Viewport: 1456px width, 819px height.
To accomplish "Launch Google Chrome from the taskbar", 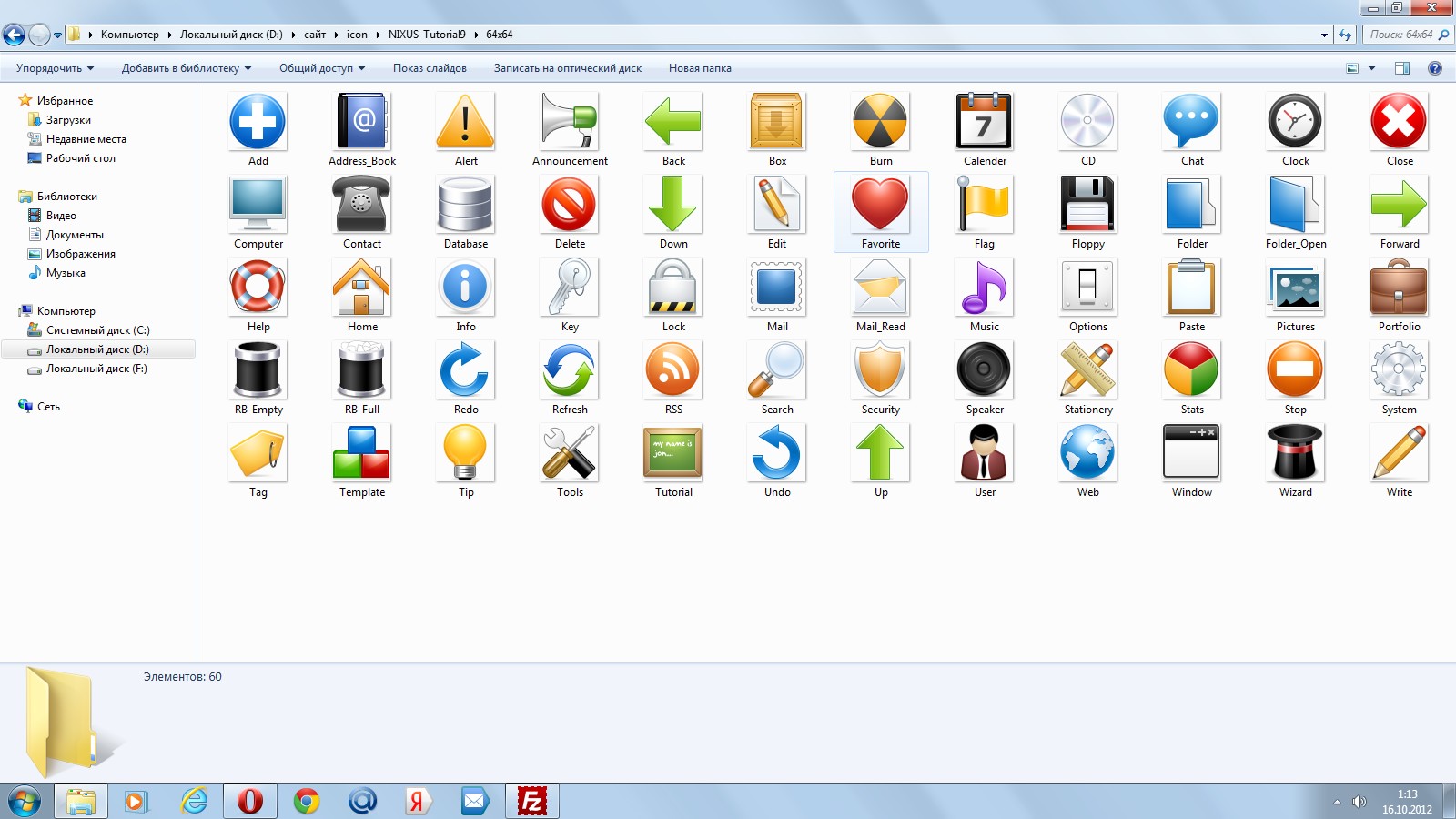I will pos(307,801).
